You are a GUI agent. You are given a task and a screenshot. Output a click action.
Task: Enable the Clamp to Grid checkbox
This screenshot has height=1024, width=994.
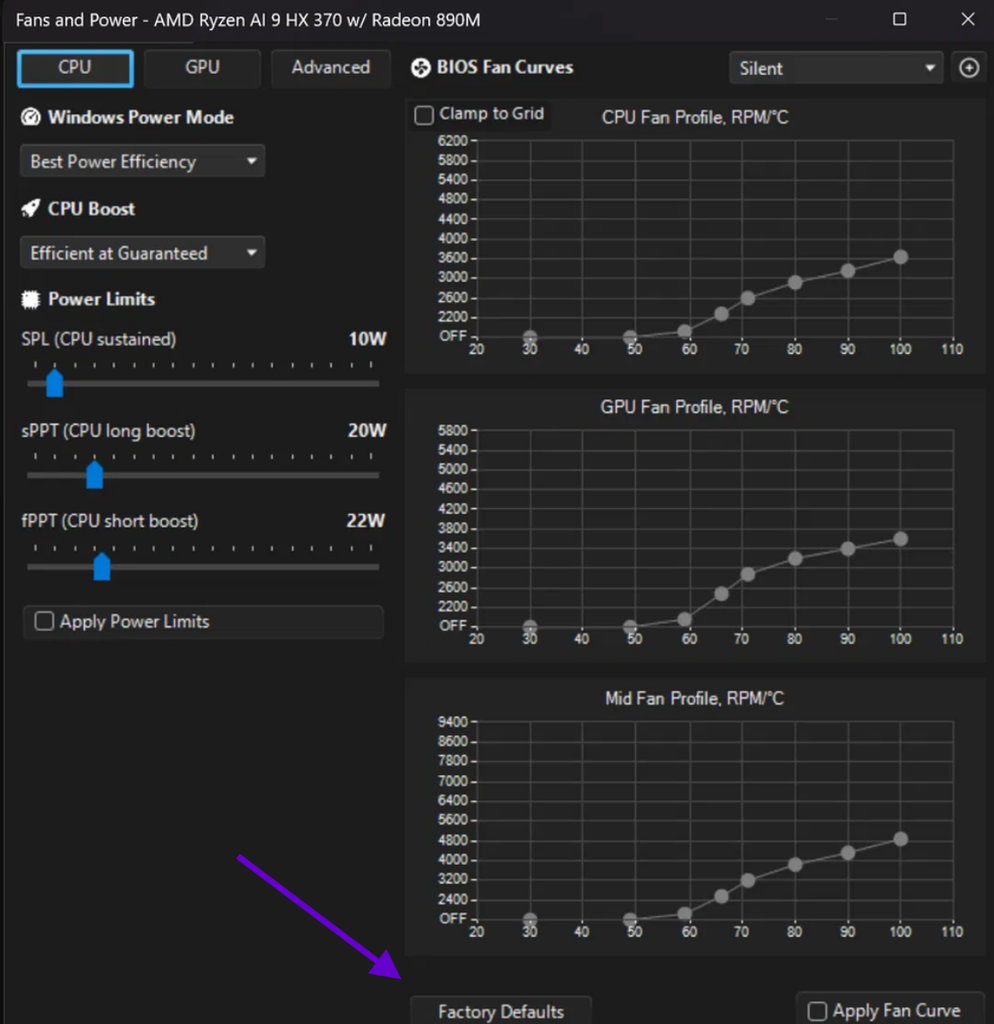(x=424, y=116)
